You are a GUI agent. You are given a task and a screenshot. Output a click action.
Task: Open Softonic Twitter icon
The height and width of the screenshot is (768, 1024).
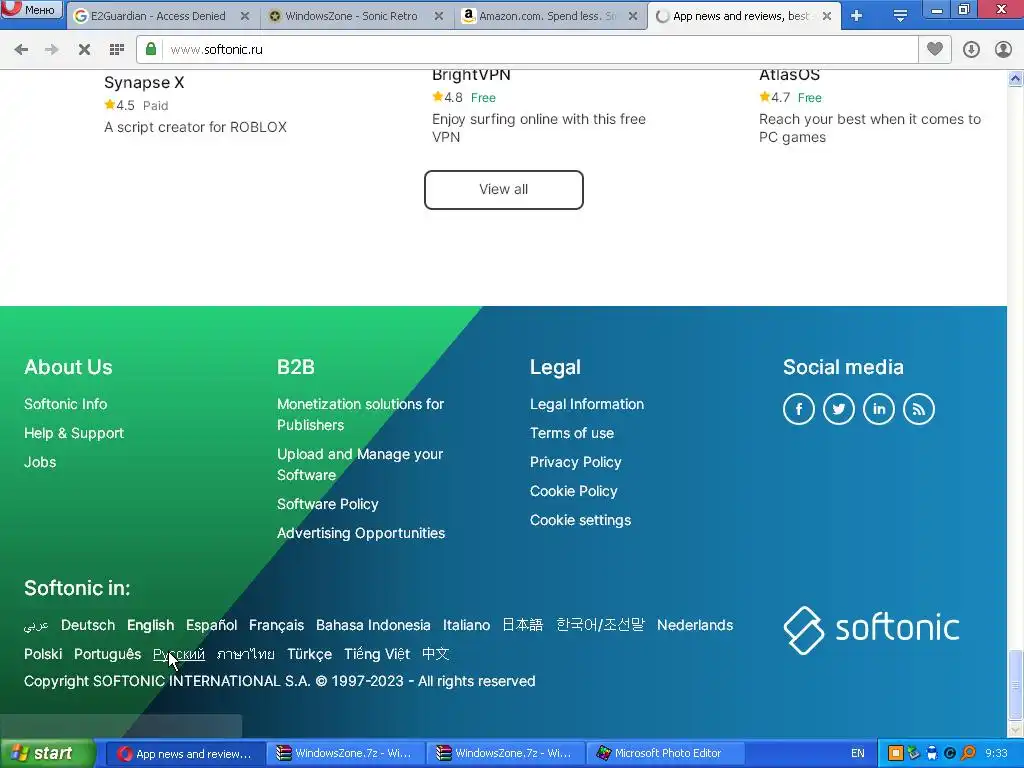point(839,409)
